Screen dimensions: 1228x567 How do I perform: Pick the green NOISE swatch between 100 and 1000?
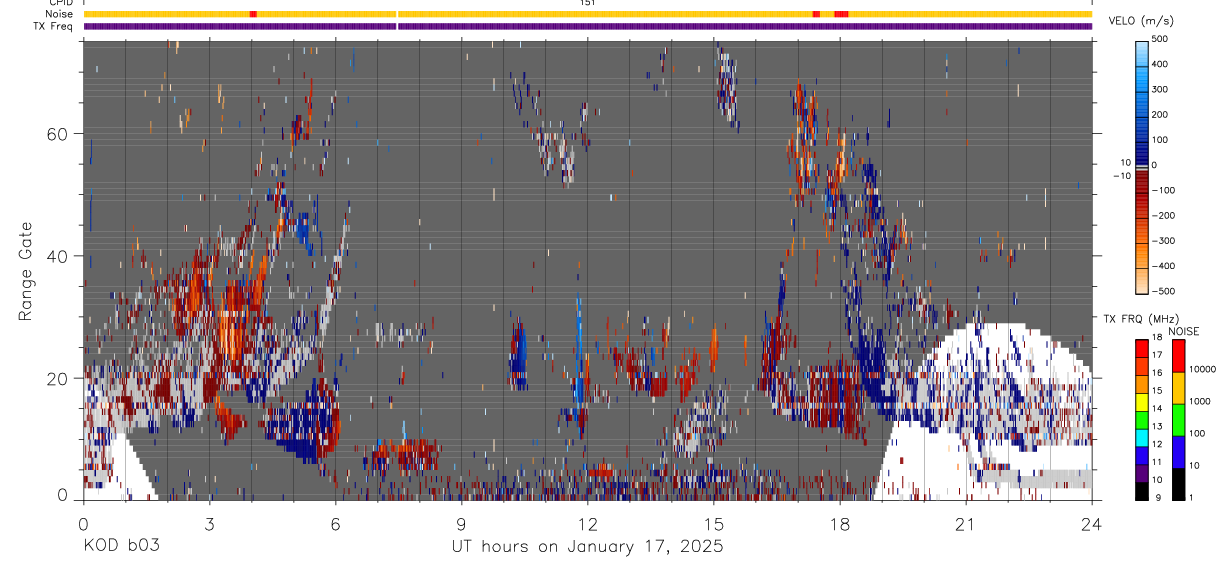tap(1178, 420)
